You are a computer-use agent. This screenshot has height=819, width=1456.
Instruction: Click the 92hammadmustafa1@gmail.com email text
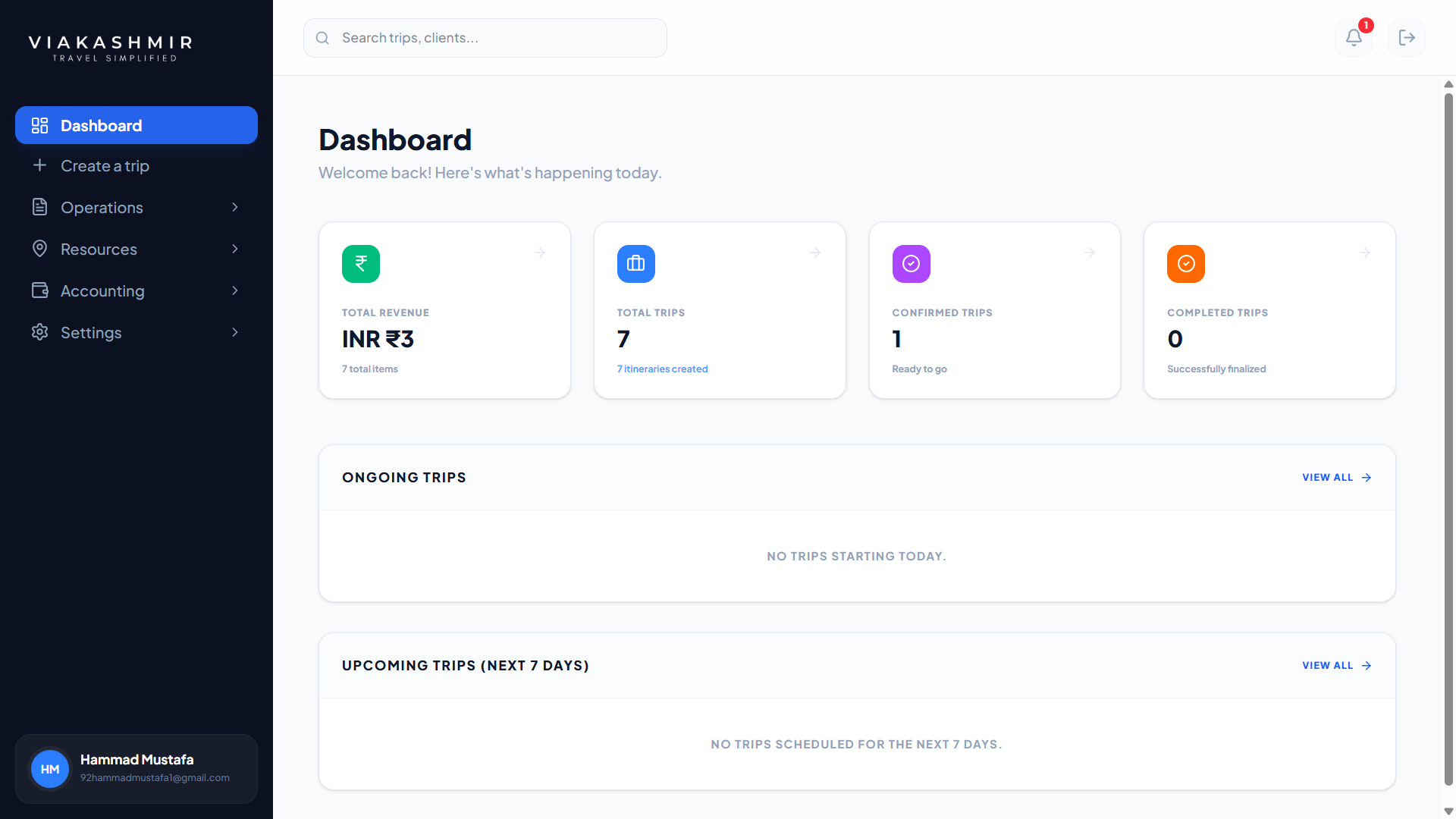[155, 777]
